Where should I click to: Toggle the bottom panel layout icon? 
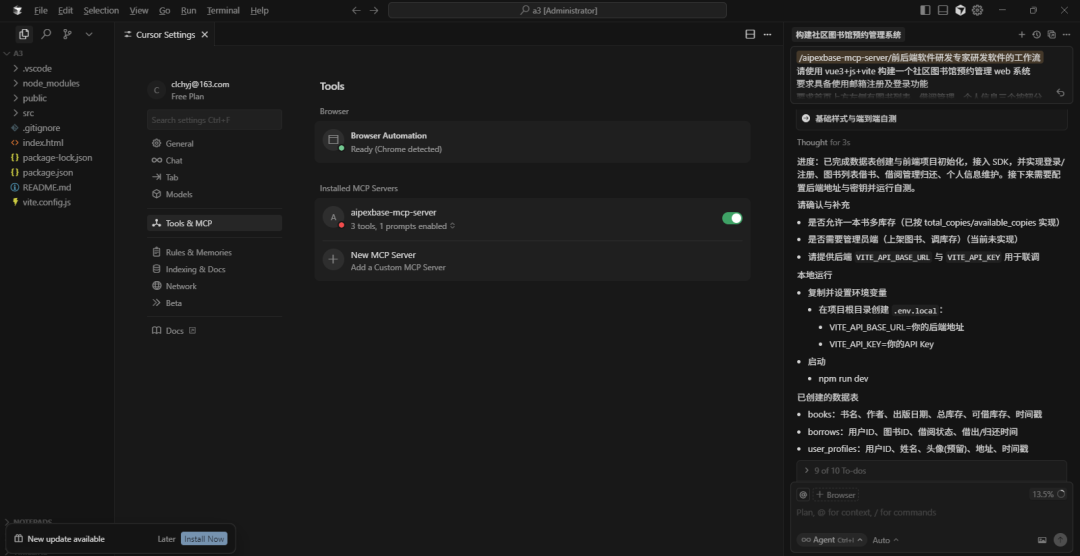(943, 10)
